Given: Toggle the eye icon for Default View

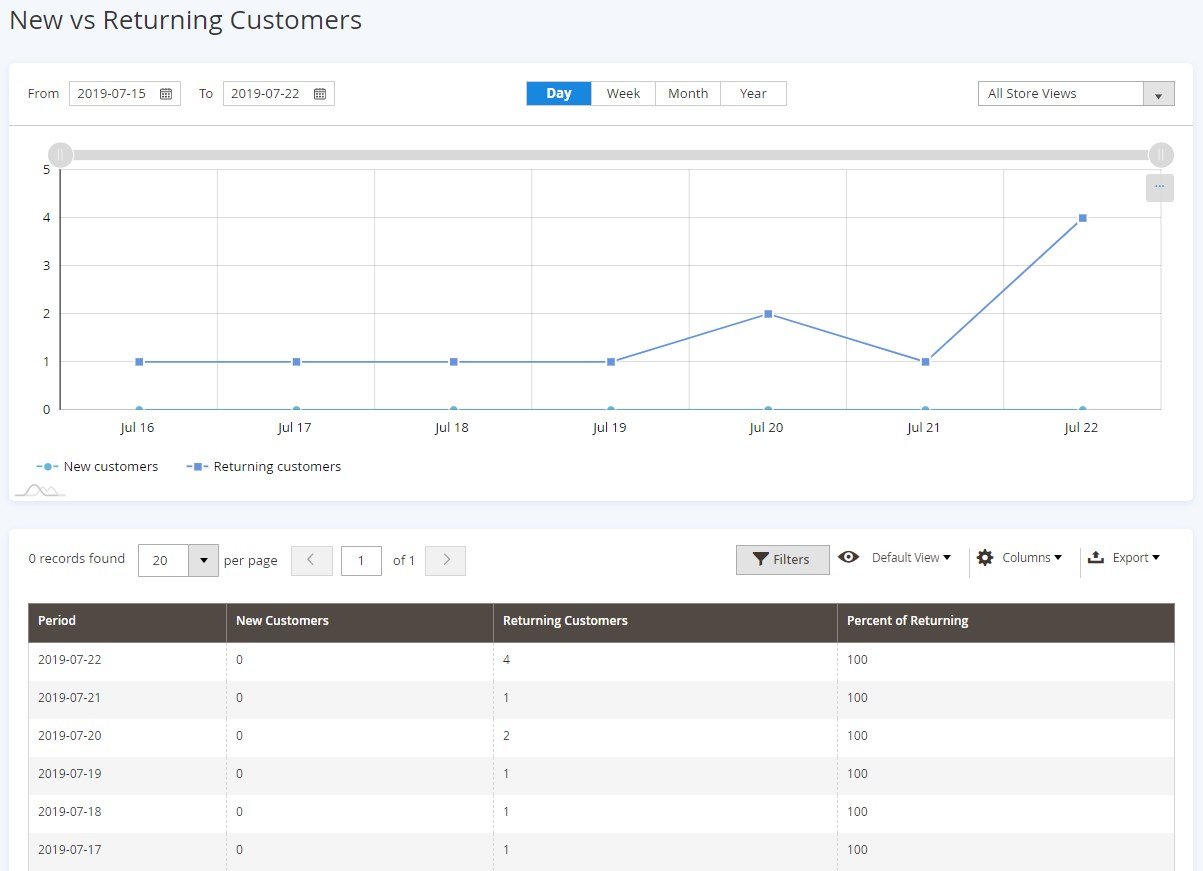Looking at the screenshot, I should (x=849, y=557).
